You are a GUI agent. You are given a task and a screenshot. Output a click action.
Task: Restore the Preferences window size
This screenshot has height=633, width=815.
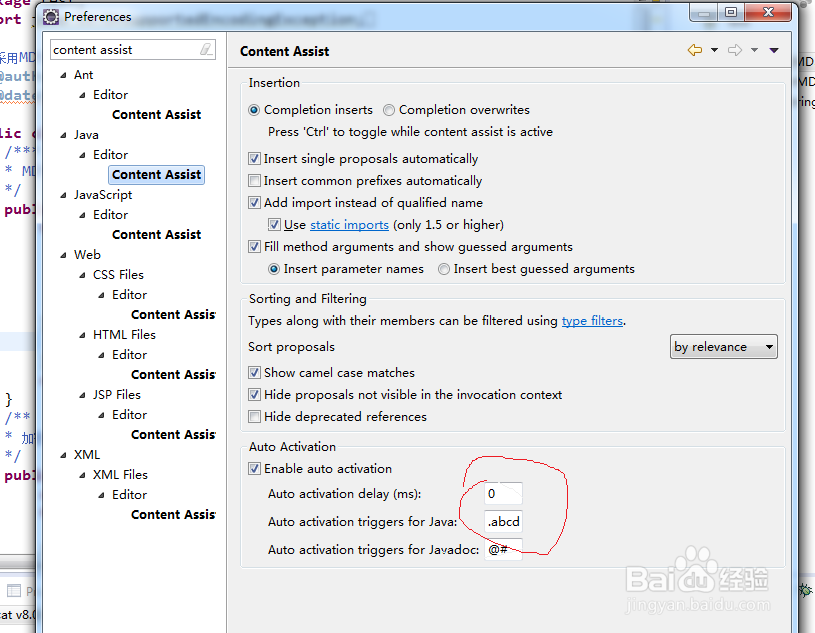click(731, 12)
